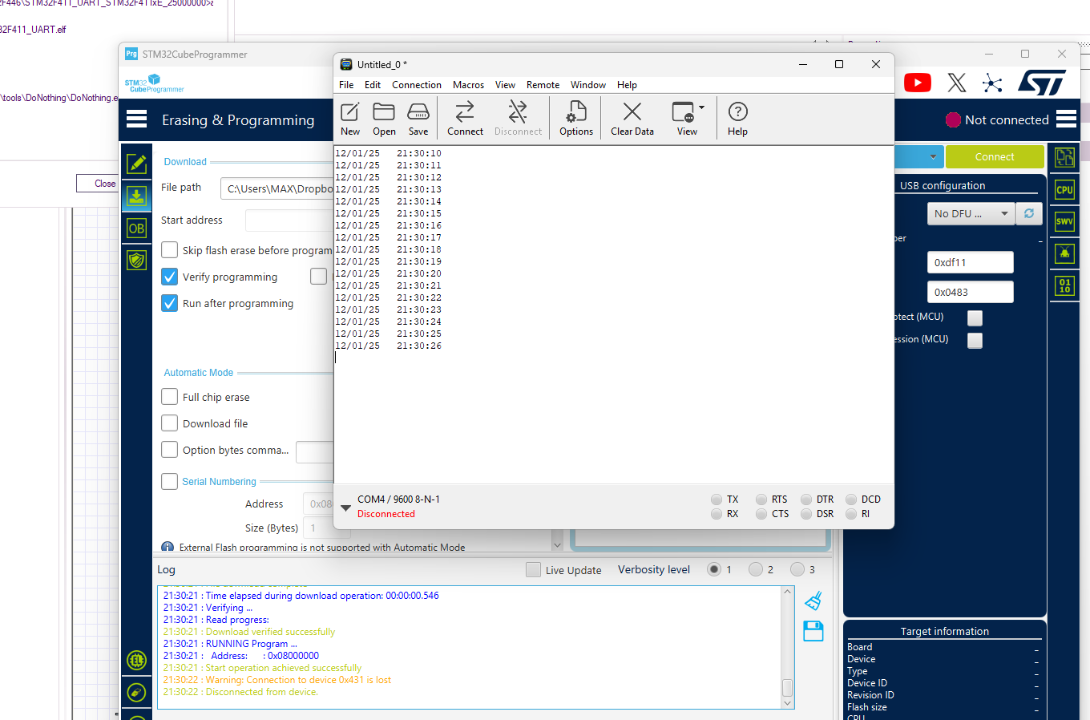The width and height of the screenshot is (1090, 720).
Task: Toggle Skip flash erase before programming
Action: 169,249
